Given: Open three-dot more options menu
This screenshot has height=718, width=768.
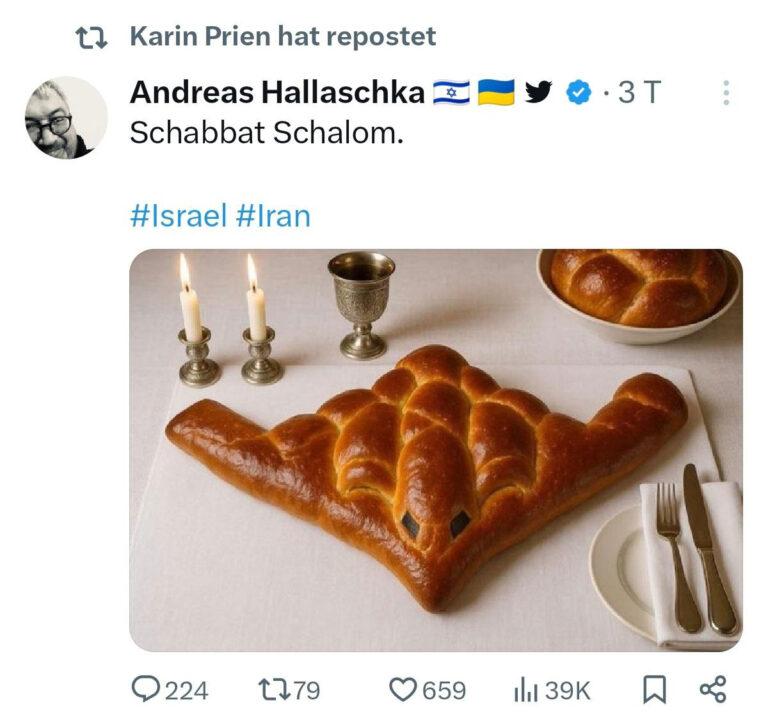Looking at the screenshot, I should 726,93.
